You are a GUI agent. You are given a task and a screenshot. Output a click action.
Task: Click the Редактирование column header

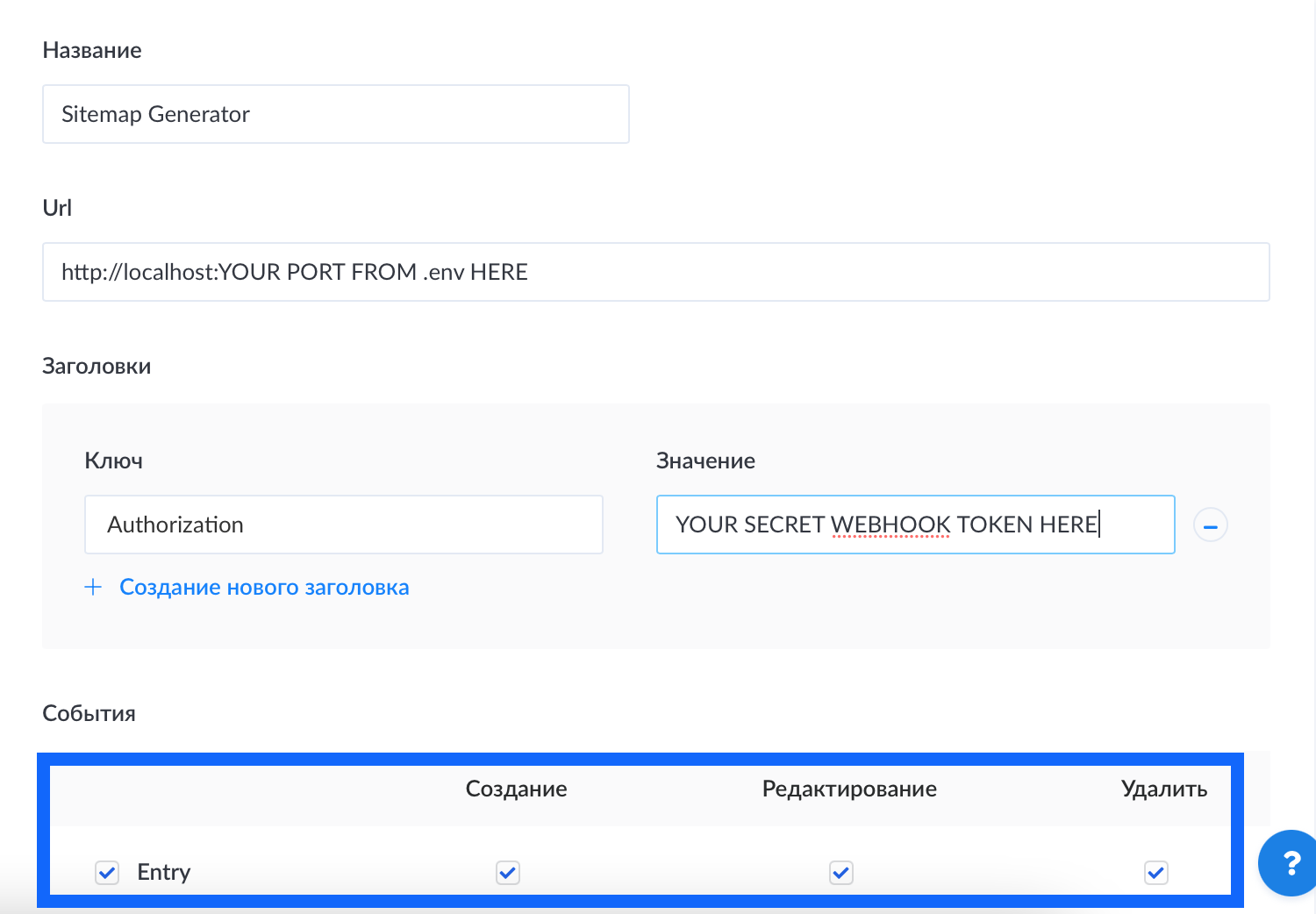(x=849, y=789)
